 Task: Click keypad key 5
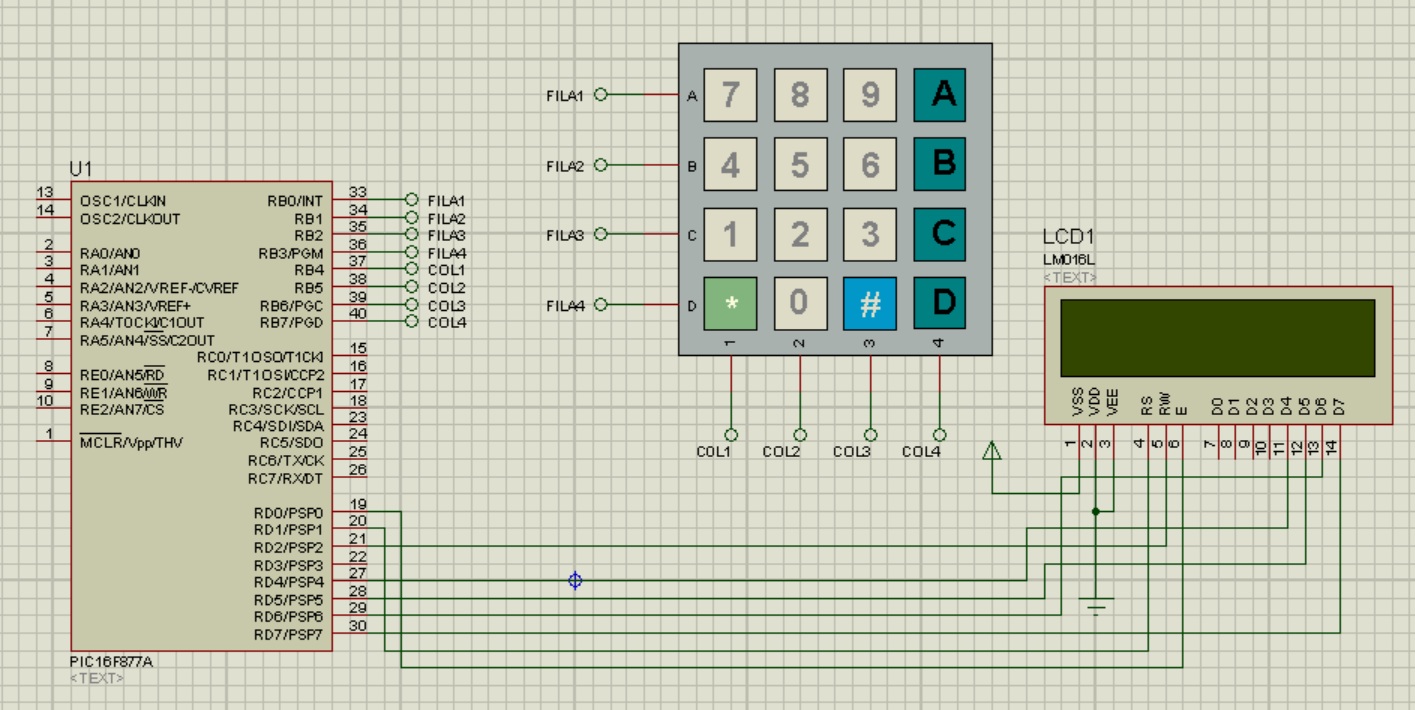pyautogui.click(x=800, y=165)
